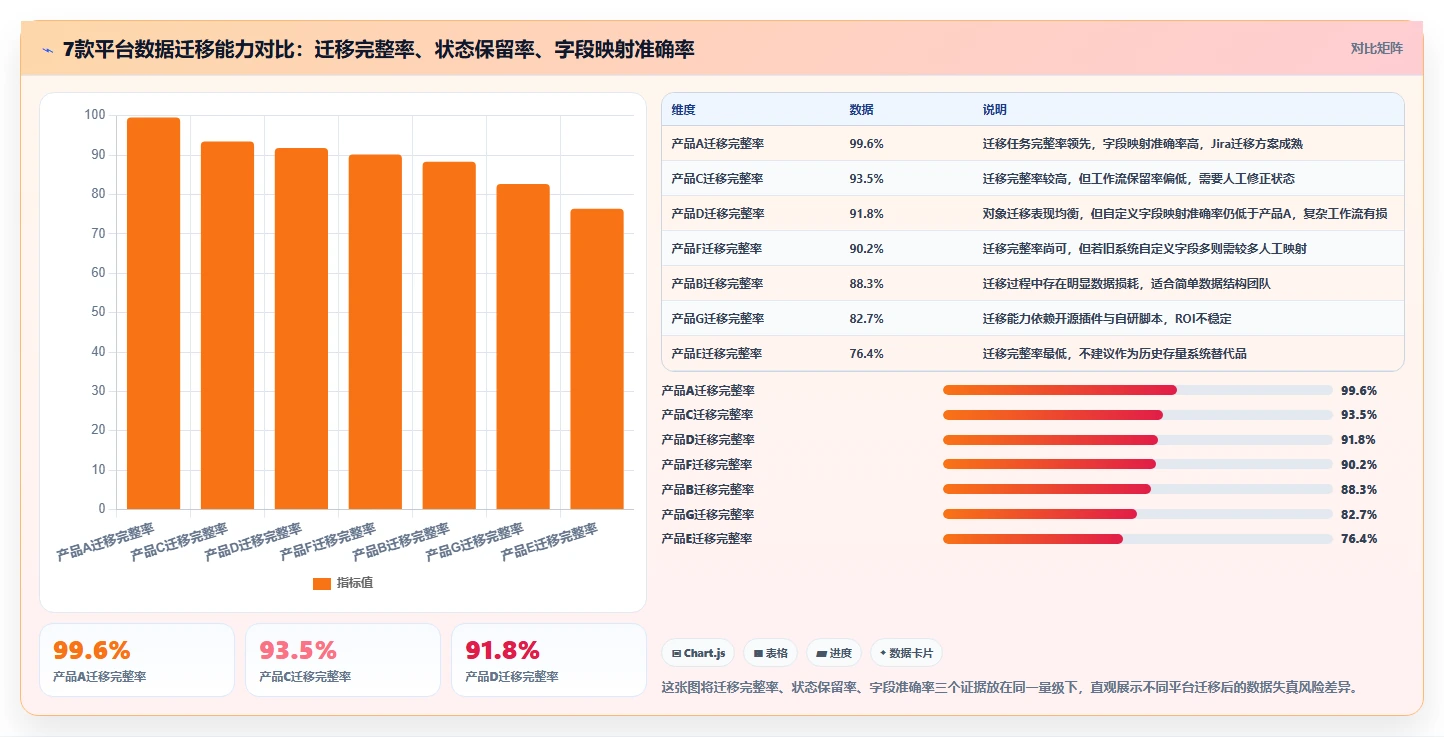Click the 产品B progress bar
The height and width of the screenshot is (737, 1444).
(x=1137, y=489)
